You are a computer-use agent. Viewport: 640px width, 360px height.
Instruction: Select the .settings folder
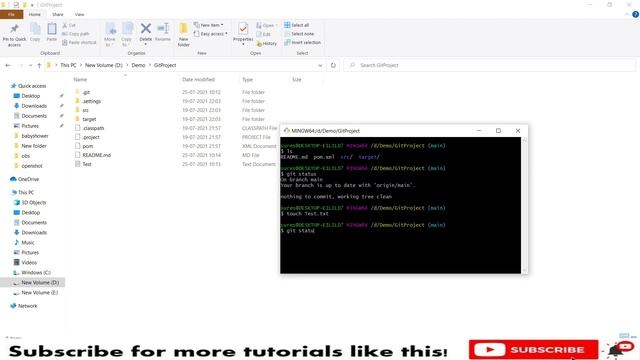pyautogui.click(x=91, y=101)
